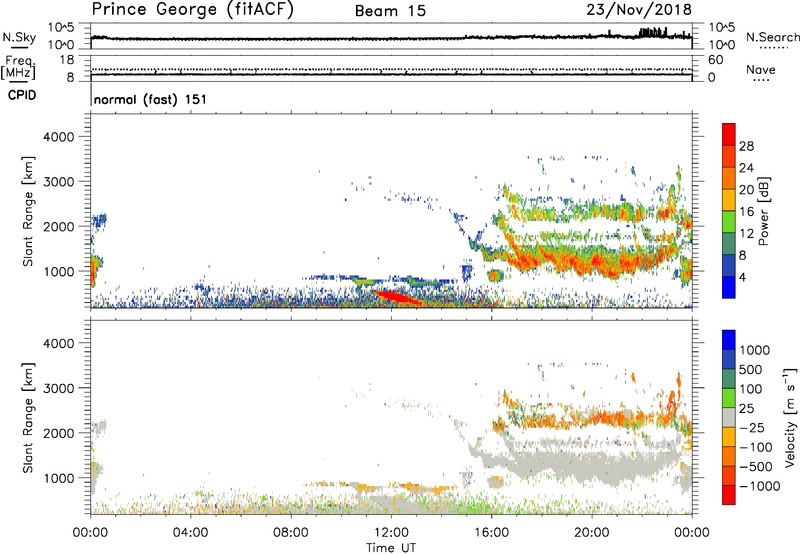
Task: Click the "-100" tick on the Velocity colorbar
Action: (755, 447)
